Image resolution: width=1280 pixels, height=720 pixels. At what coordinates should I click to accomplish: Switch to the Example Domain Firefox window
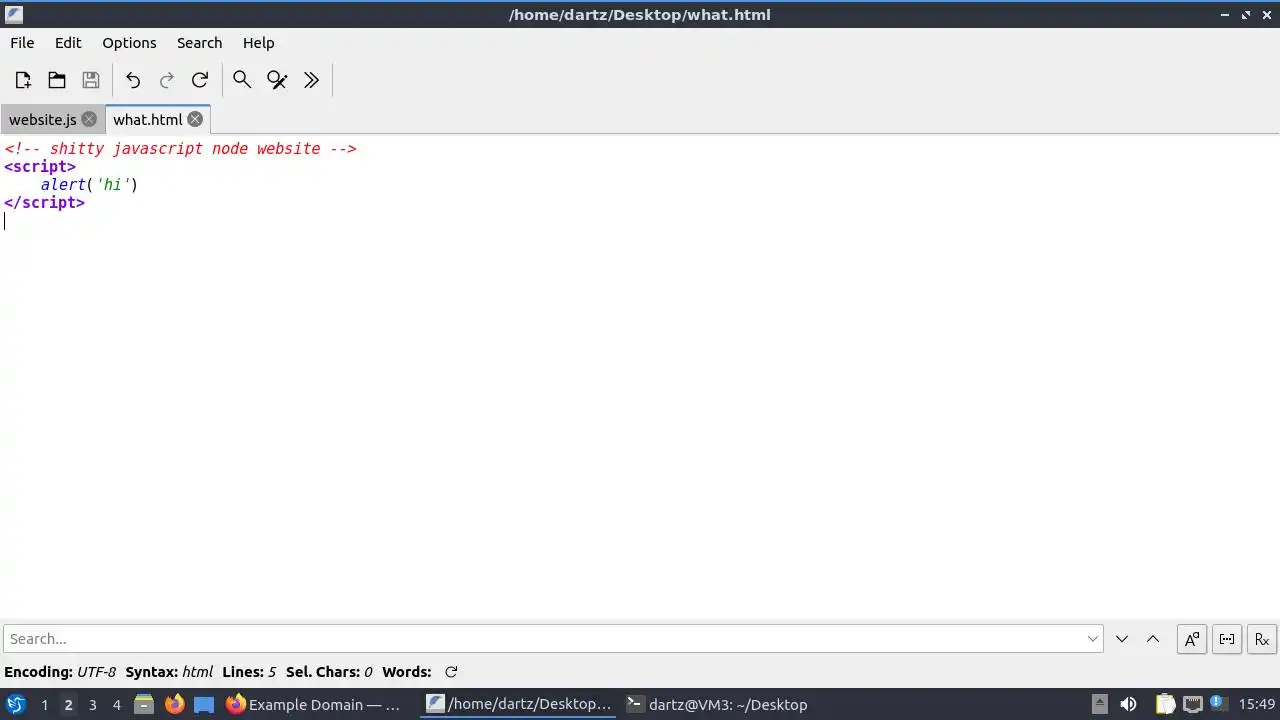pos(313,704)
